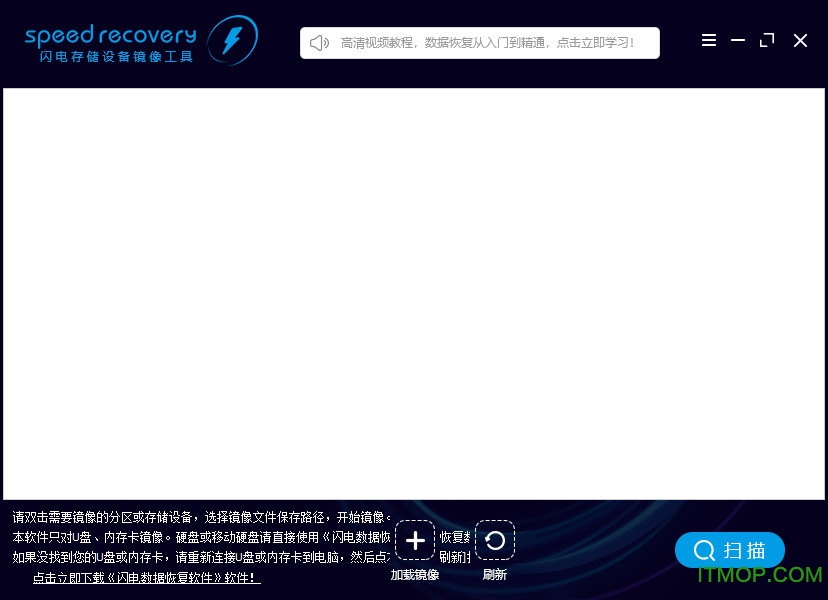Viewport: 828px width, 600px height.
Task: Click the 闪电数据恢复软件 download link
Action: (x=146, y=578)
